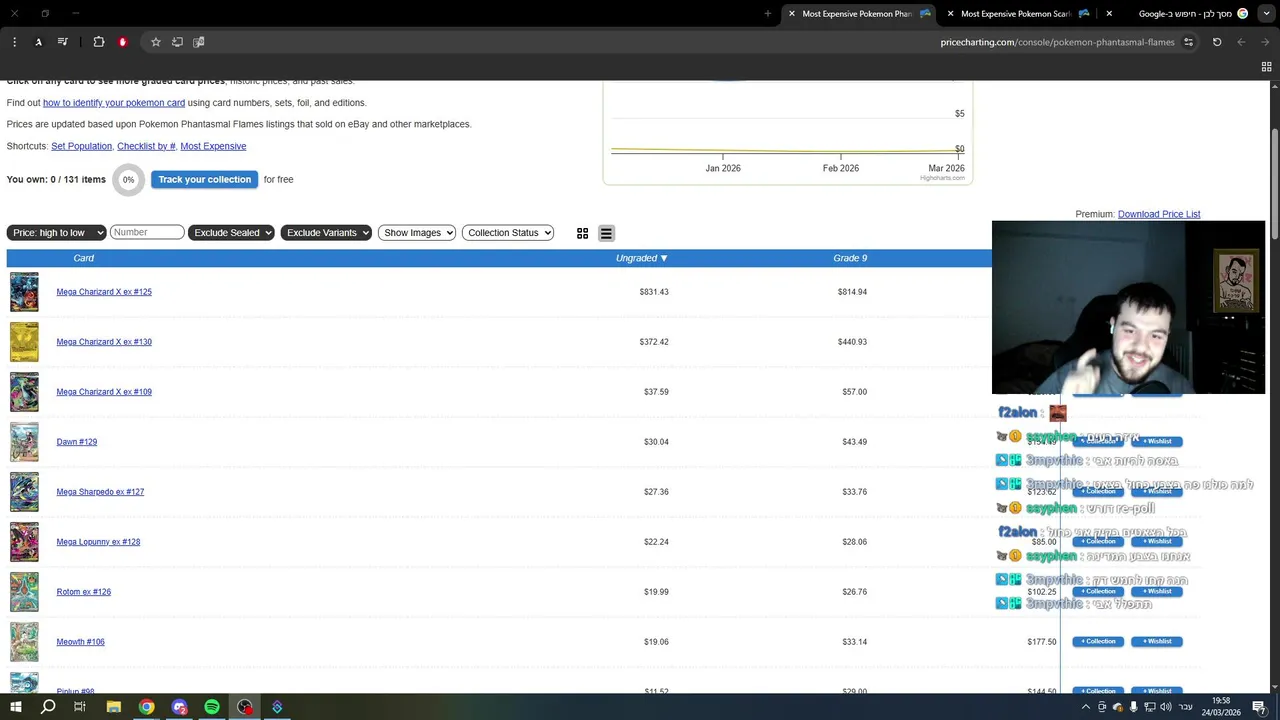Screen dimensions: 1280x720
Task: Sort by Grade 9 column header
Action: tap(850, 258)
